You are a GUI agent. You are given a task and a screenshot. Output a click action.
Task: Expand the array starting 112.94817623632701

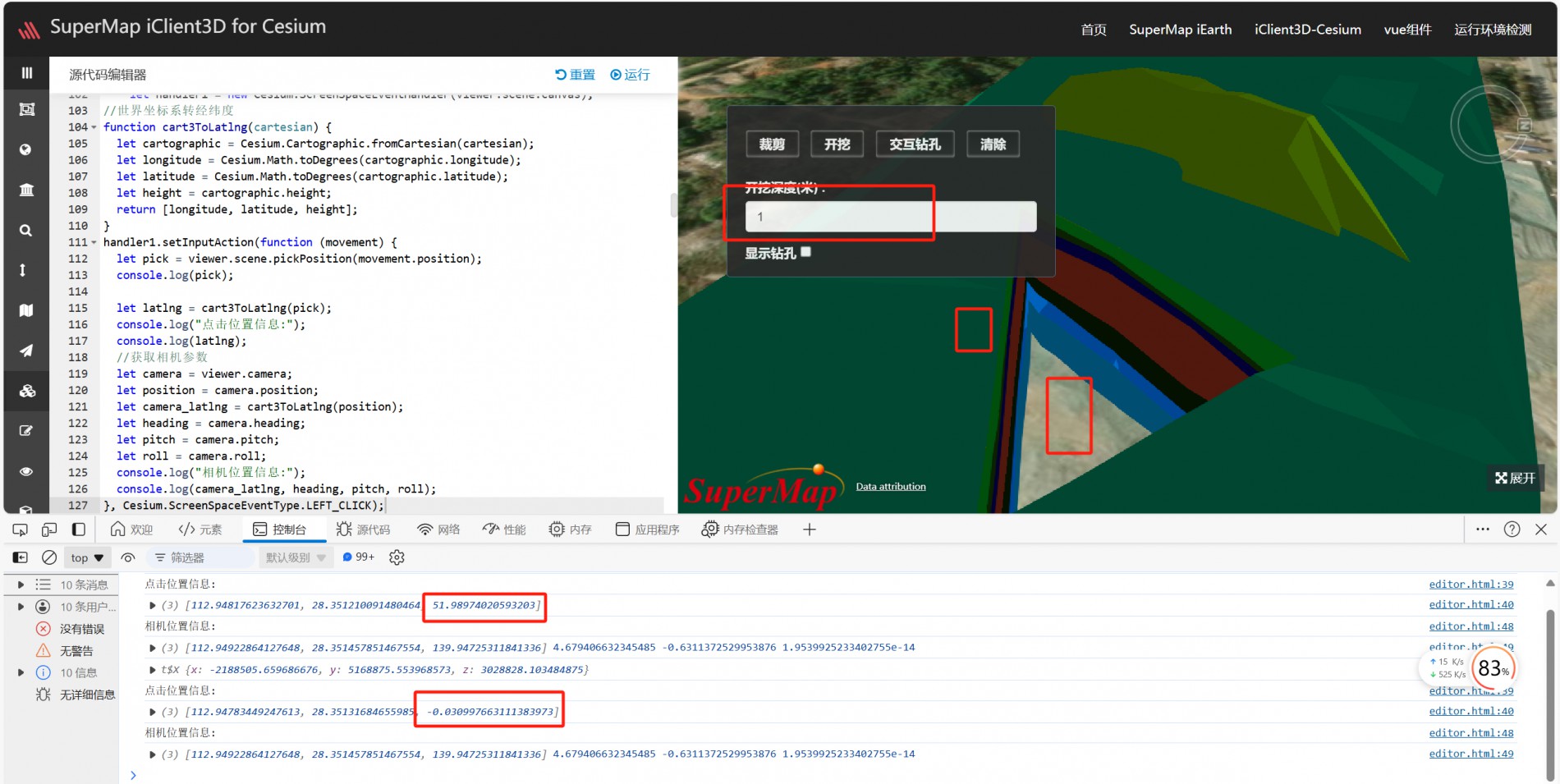(x=152, y=605)
